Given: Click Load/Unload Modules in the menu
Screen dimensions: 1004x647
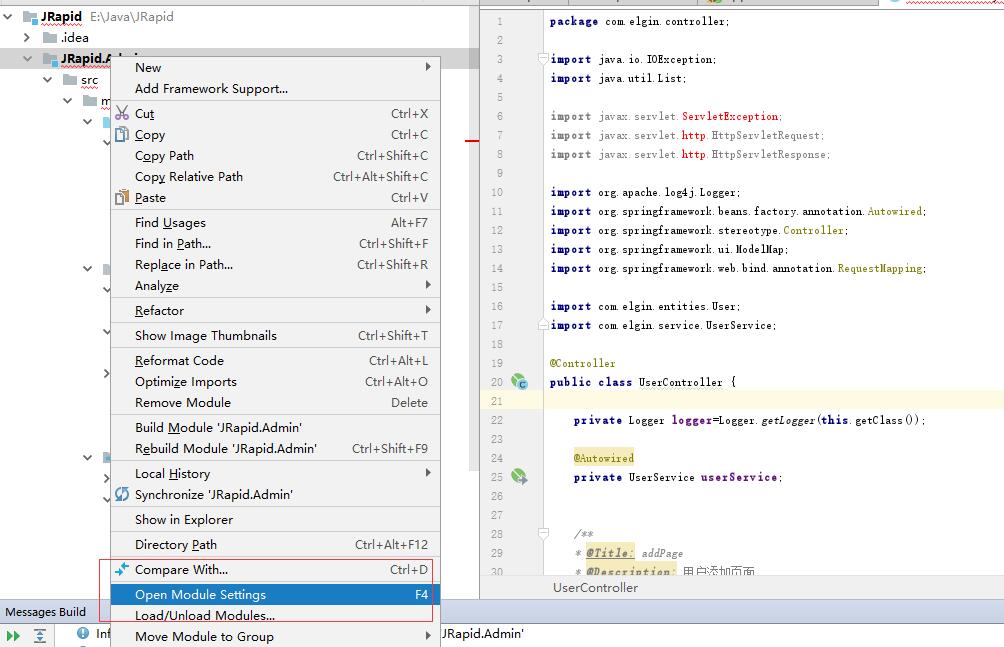Looking at the screenshot, I should (x=199, y=616).
